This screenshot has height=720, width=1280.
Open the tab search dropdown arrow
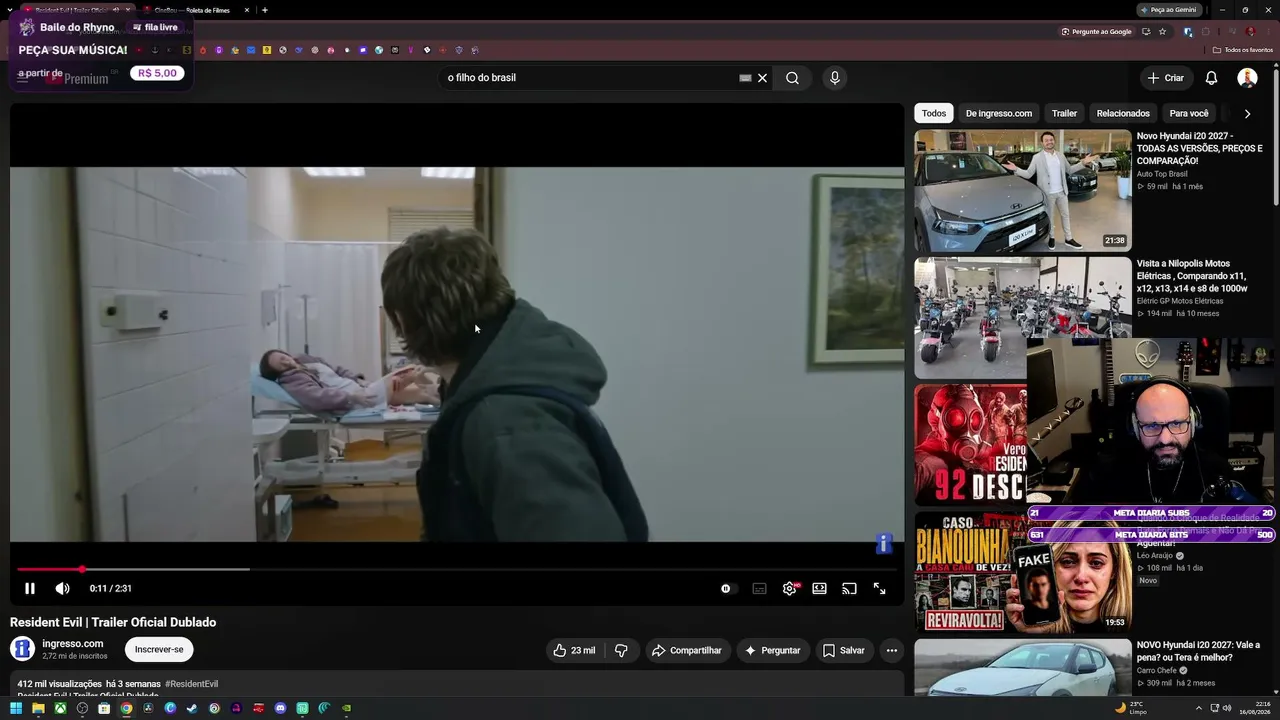tap(9, 10)
